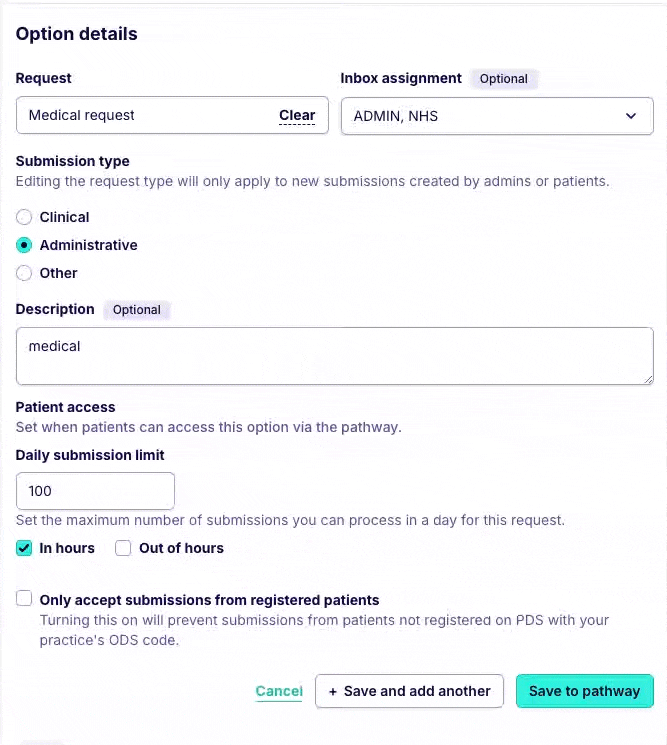
Task: Clear the Medical request field
Action: tap(297, 115)
